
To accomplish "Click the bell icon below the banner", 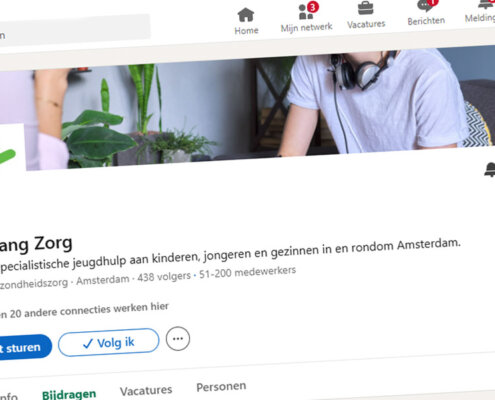I will click(490, 170).
